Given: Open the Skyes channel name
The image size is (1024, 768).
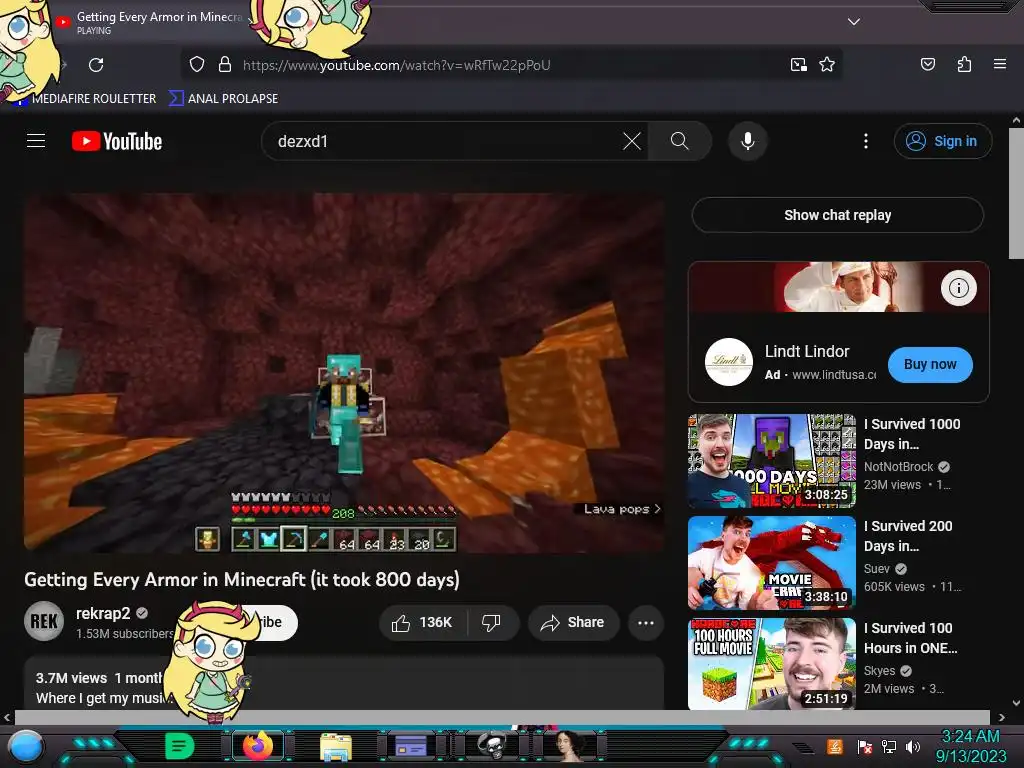Looking at the screenshot, I should pyautogui.click(x=879, y=670).
